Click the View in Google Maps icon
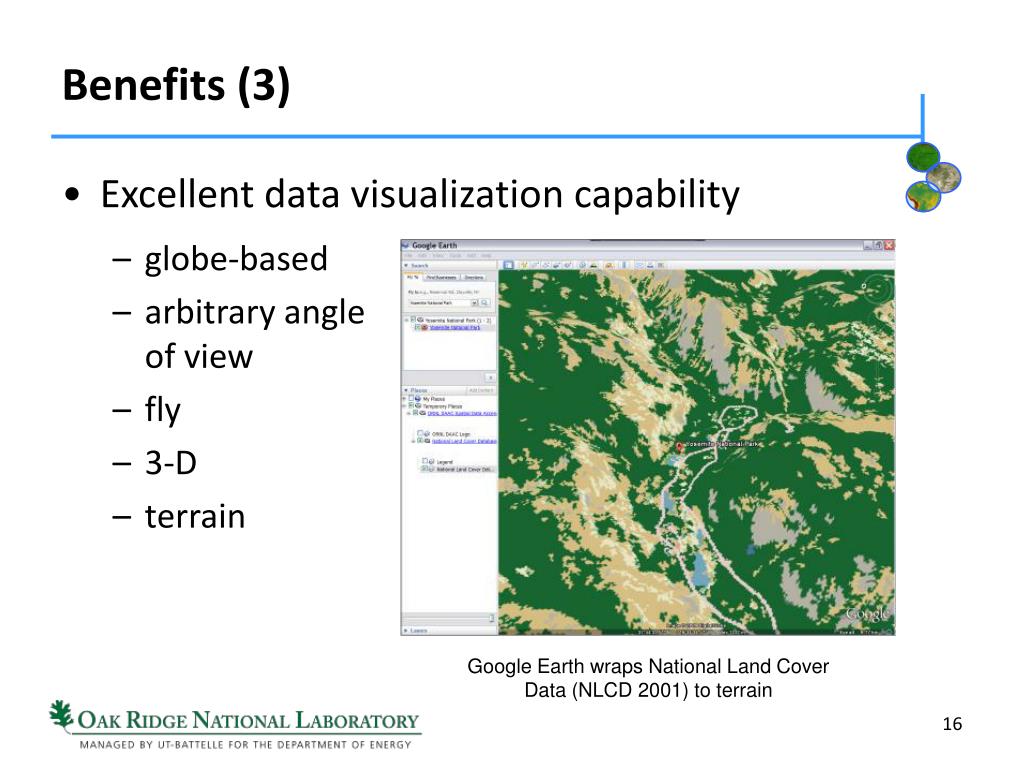 [x=661, y=265]
